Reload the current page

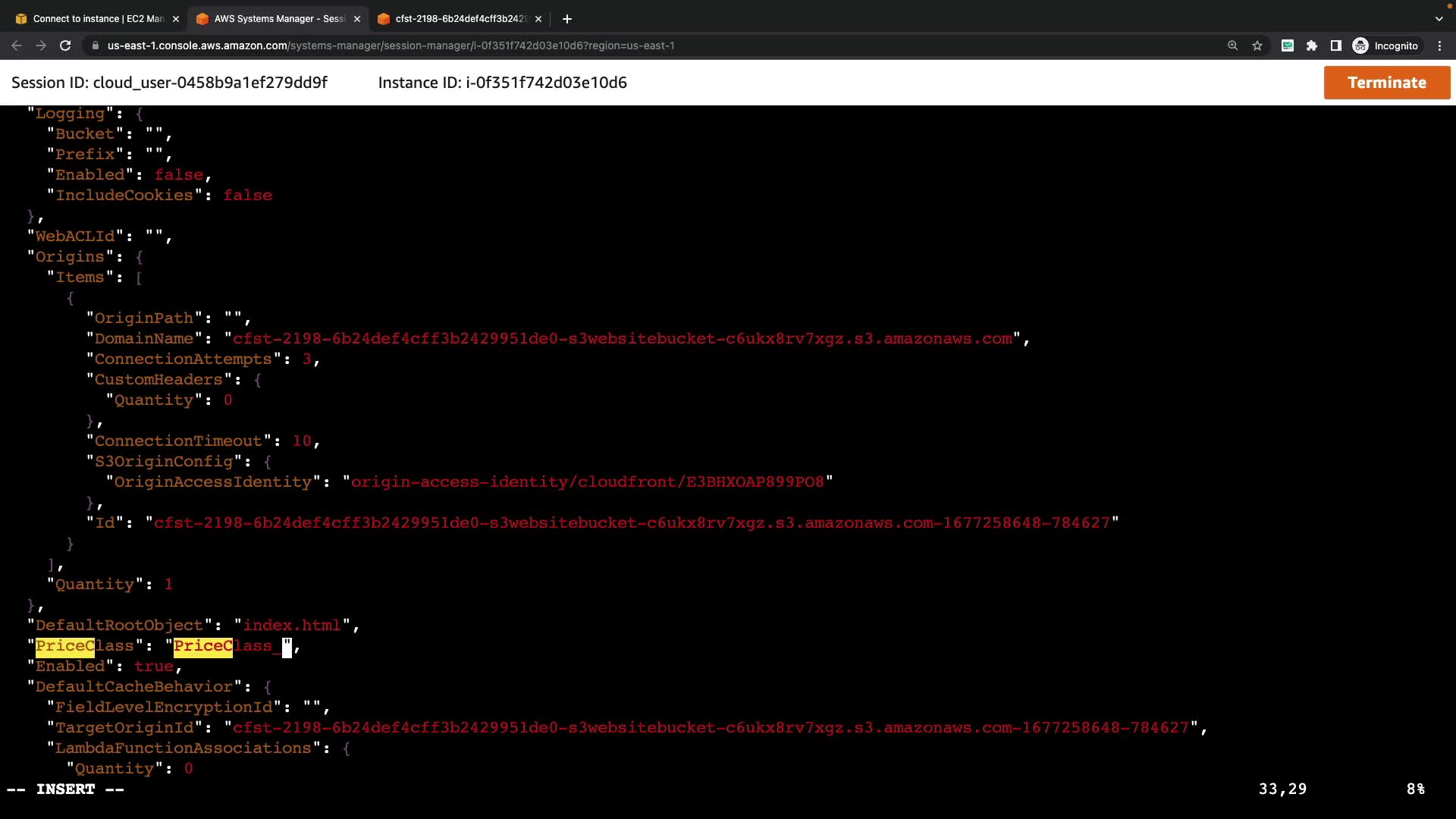click(x=65, y=45)
